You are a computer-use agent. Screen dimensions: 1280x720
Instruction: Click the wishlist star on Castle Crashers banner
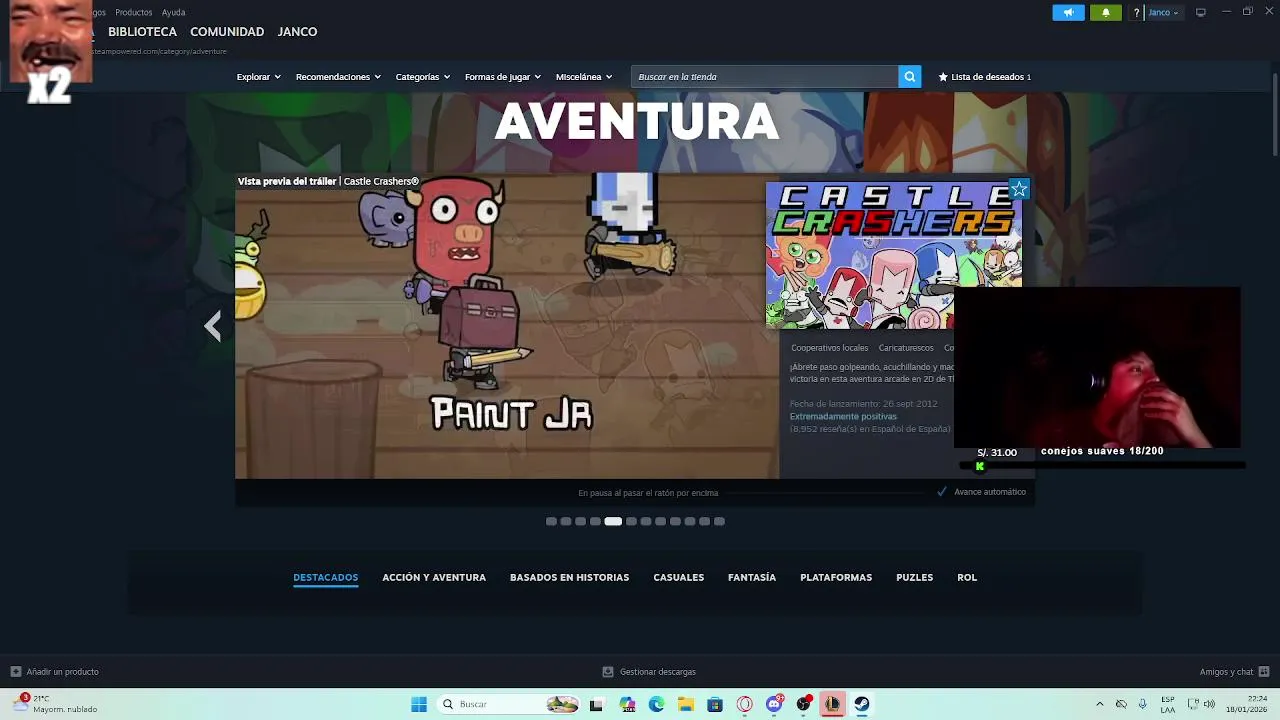point(1019,189)
